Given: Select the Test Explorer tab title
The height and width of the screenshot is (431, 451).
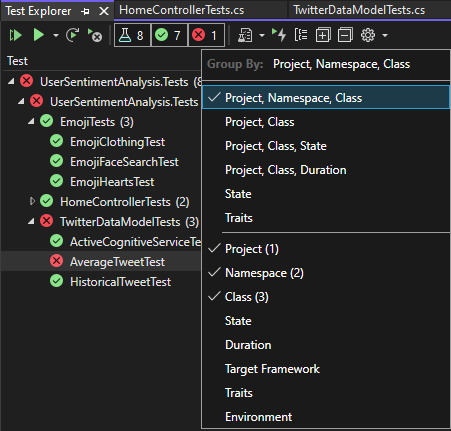Looking at the screenshot, I should (38, 11).
